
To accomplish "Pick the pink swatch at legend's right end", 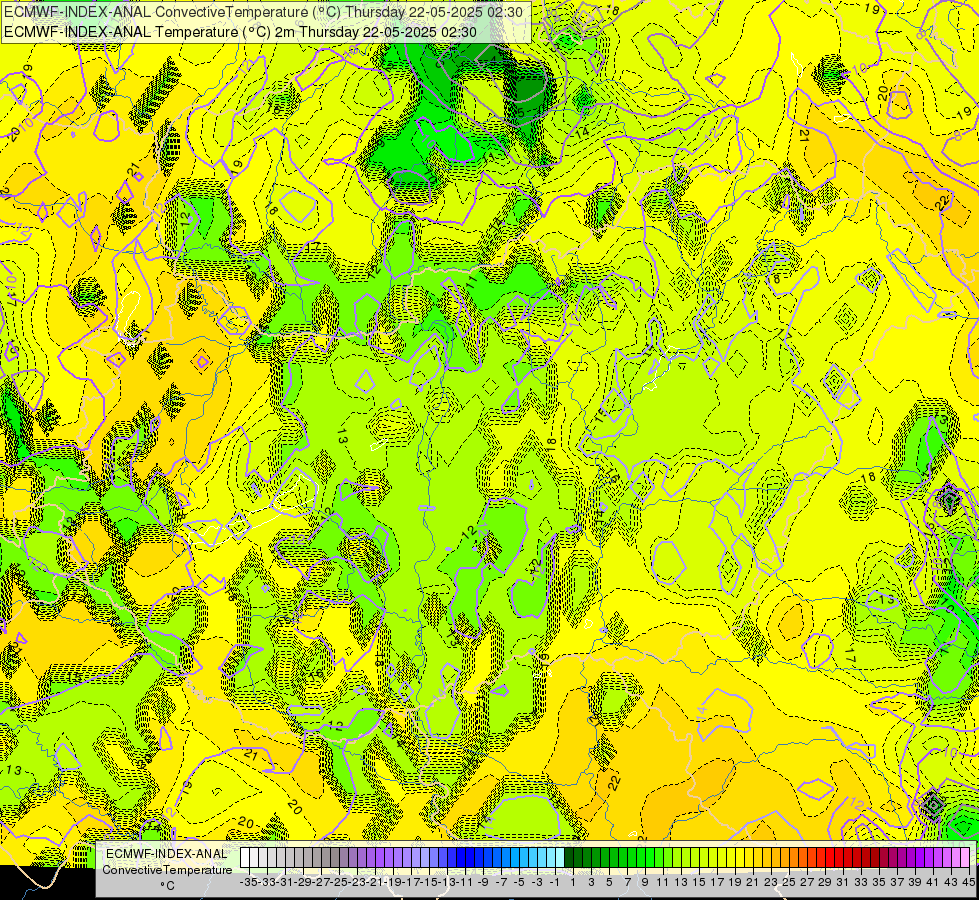I will 965,858.
